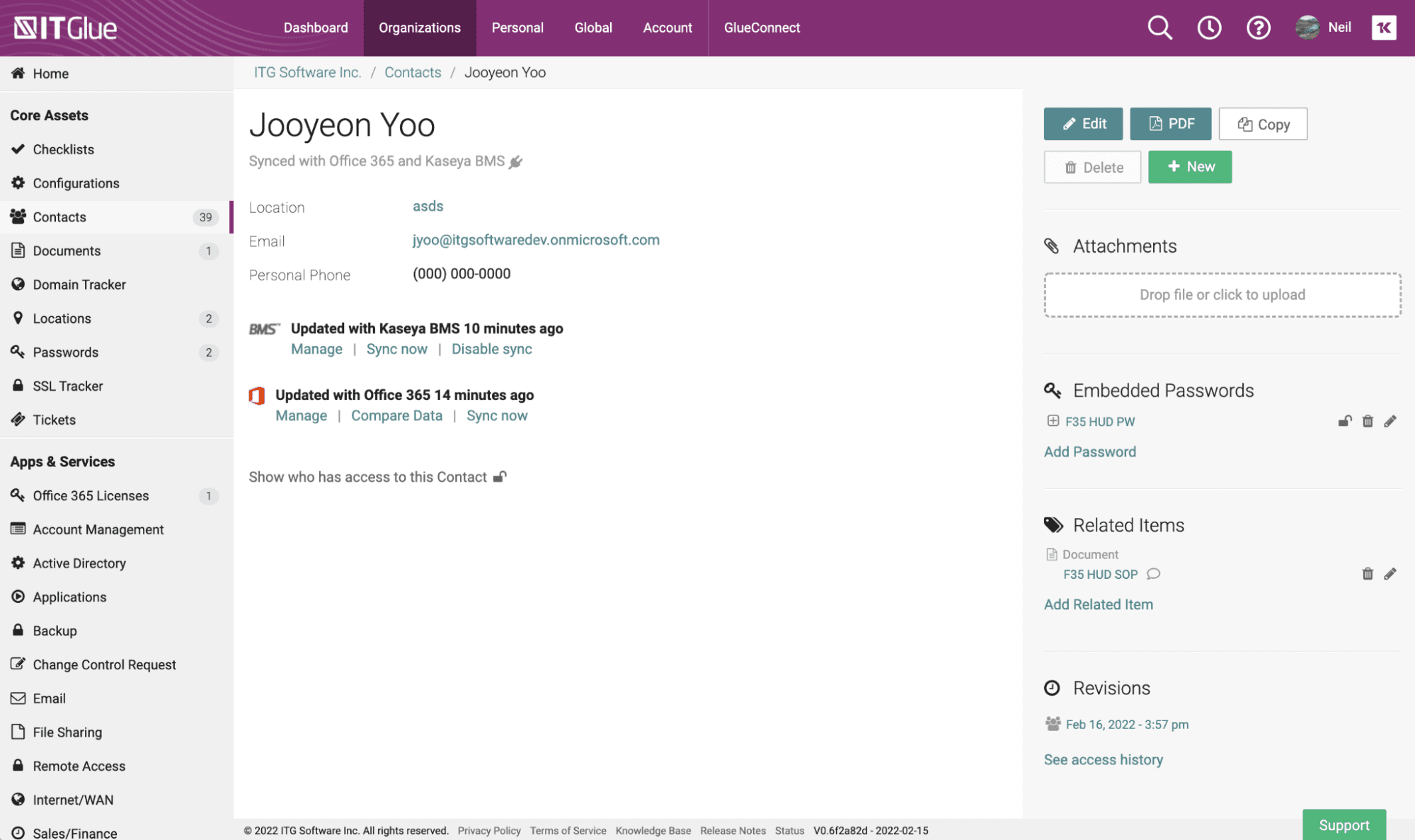Delete the F35 HUD PW embedded password
Viewport: 1415px width, 840px height.
(x=1368, y=421)
